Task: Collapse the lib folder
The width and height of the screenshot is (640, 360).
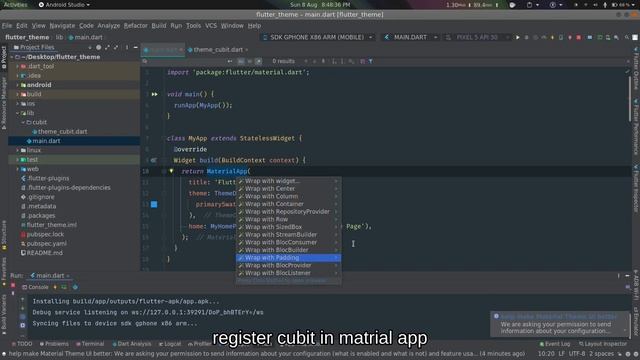Action: (18, 113)
